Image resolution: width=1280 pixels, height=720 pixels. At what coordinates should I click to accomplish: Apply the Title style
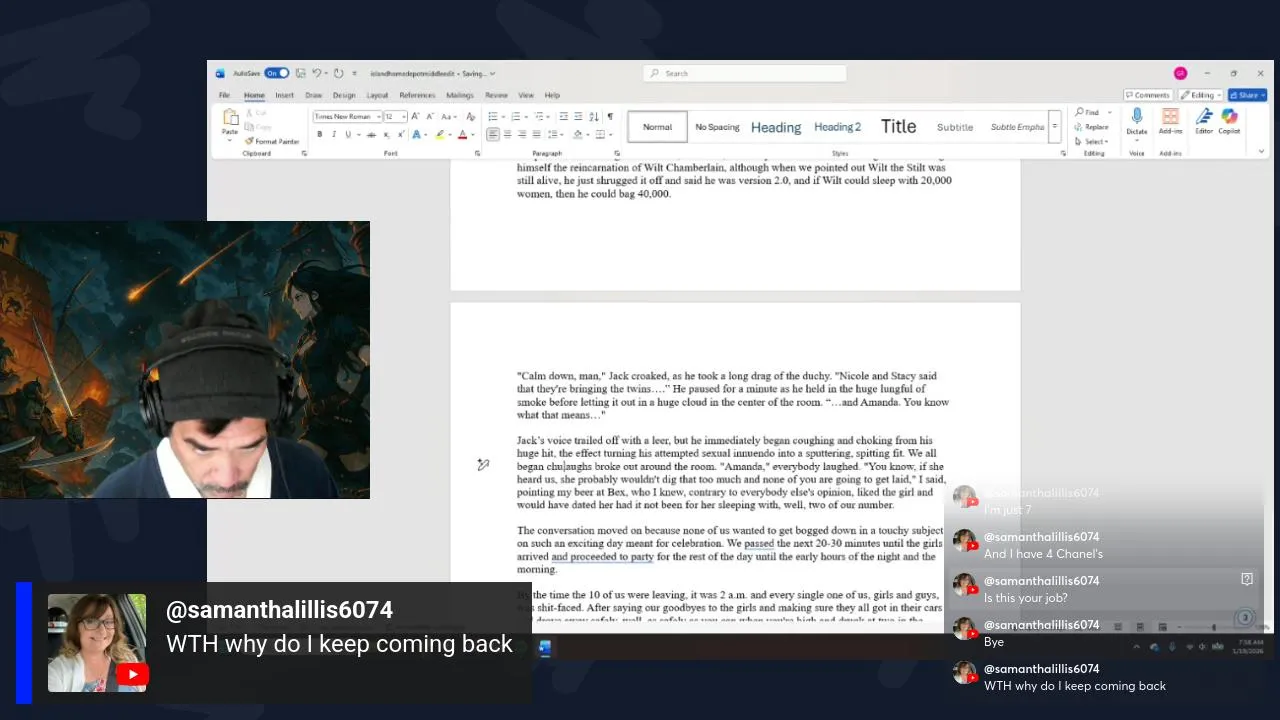(898, 127)
